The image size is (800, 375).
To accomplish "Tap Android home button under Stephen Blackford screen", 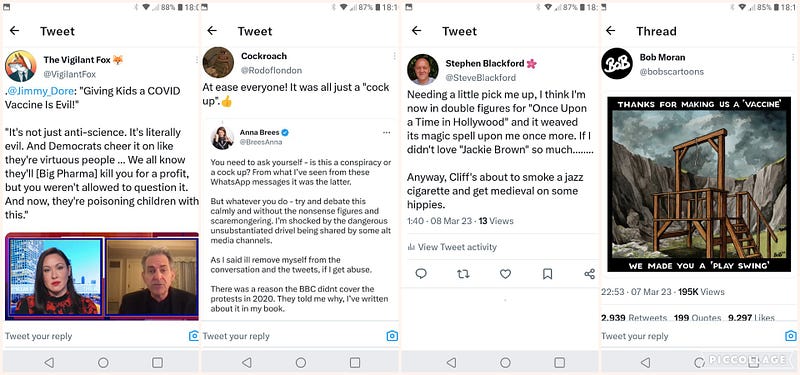I will tap(505, 362).
